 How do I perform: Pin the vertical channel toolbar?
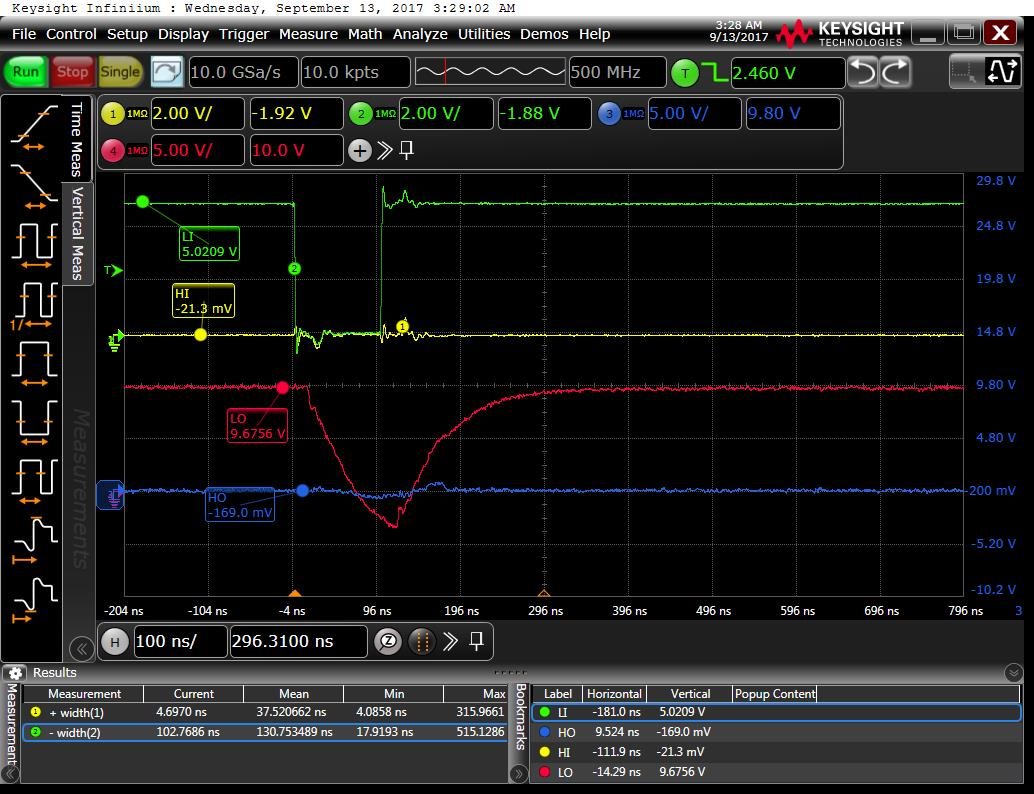[407, 151]
